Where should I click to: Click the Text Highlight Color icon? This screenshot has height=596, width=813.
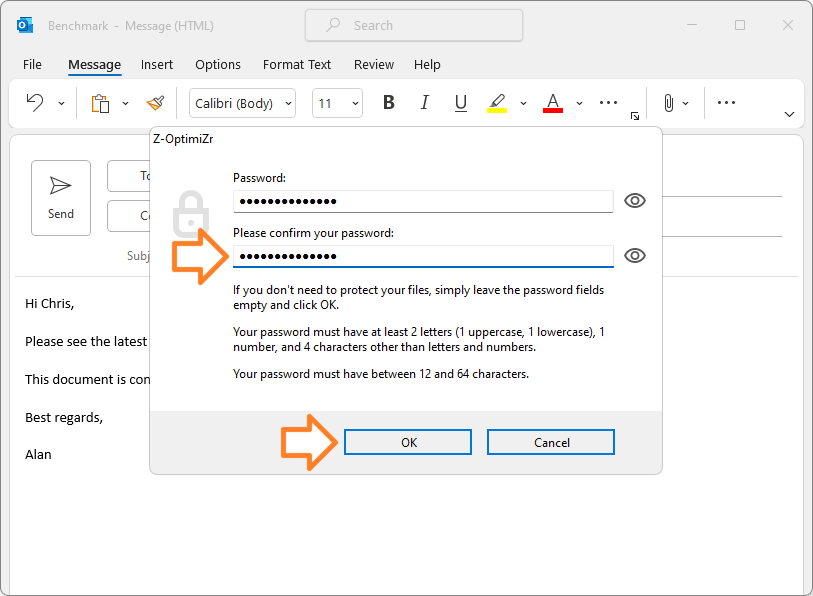click(497, 102)
